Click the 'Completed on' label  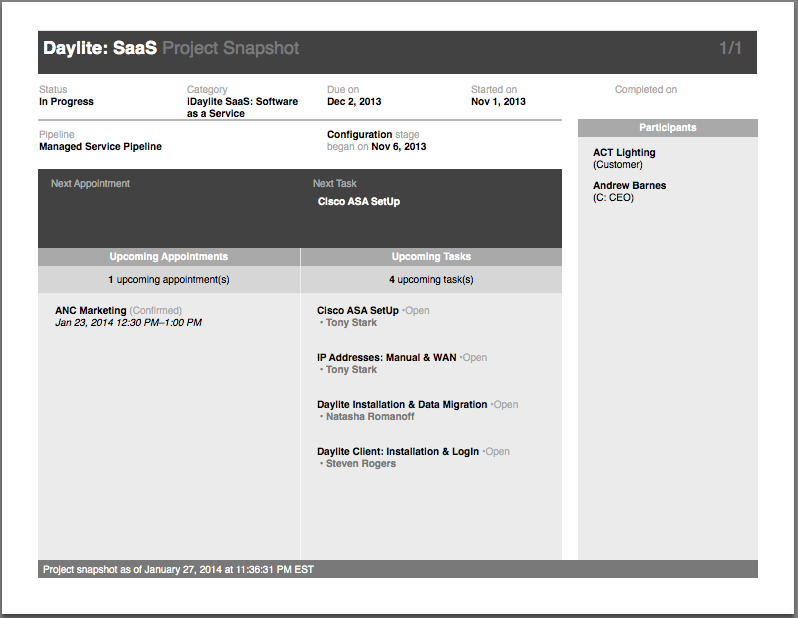coord(646,90)
